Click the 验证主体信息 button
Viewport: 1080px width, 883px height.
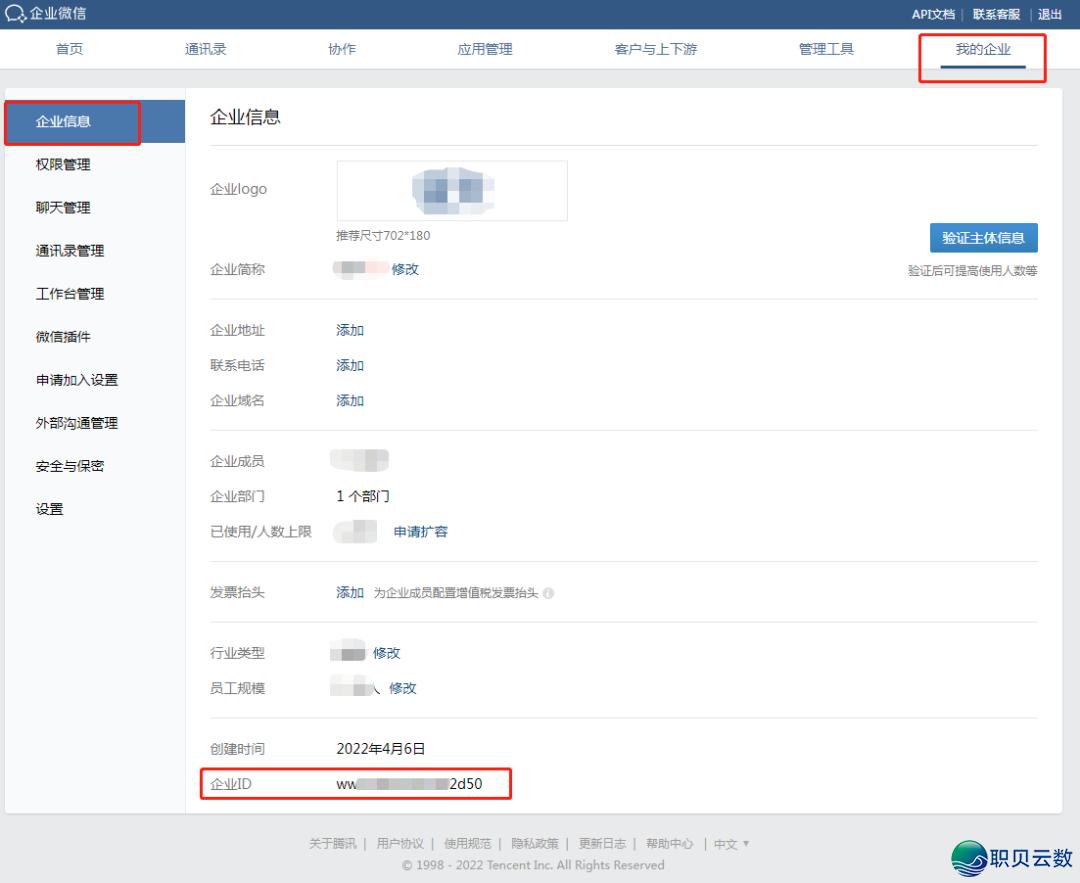coord(983,238)
